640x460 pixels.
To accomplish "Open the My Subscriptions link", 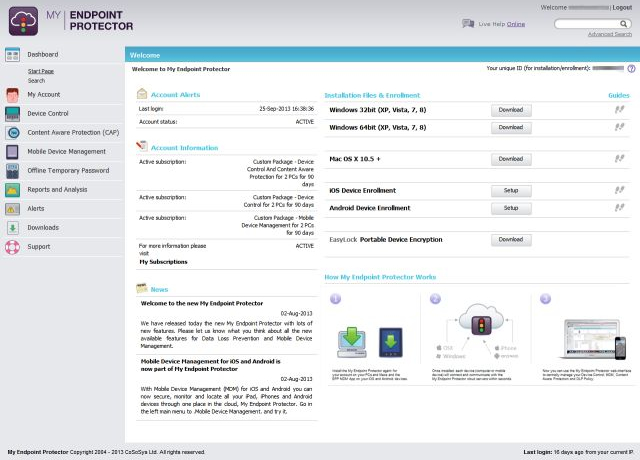I will 163,262.
